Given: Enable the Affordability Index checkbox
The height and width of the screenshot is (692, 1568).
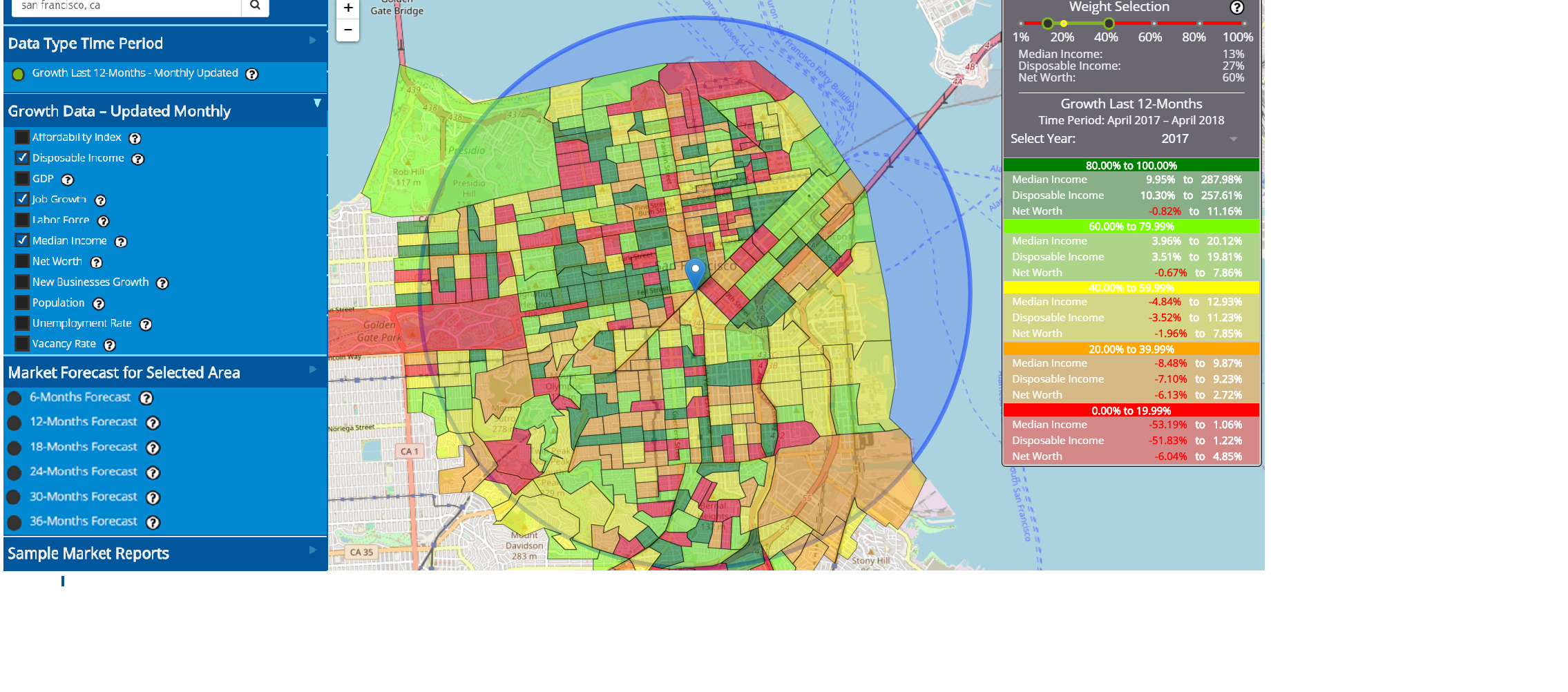Looking at the screenshot, I should (22, 137).
